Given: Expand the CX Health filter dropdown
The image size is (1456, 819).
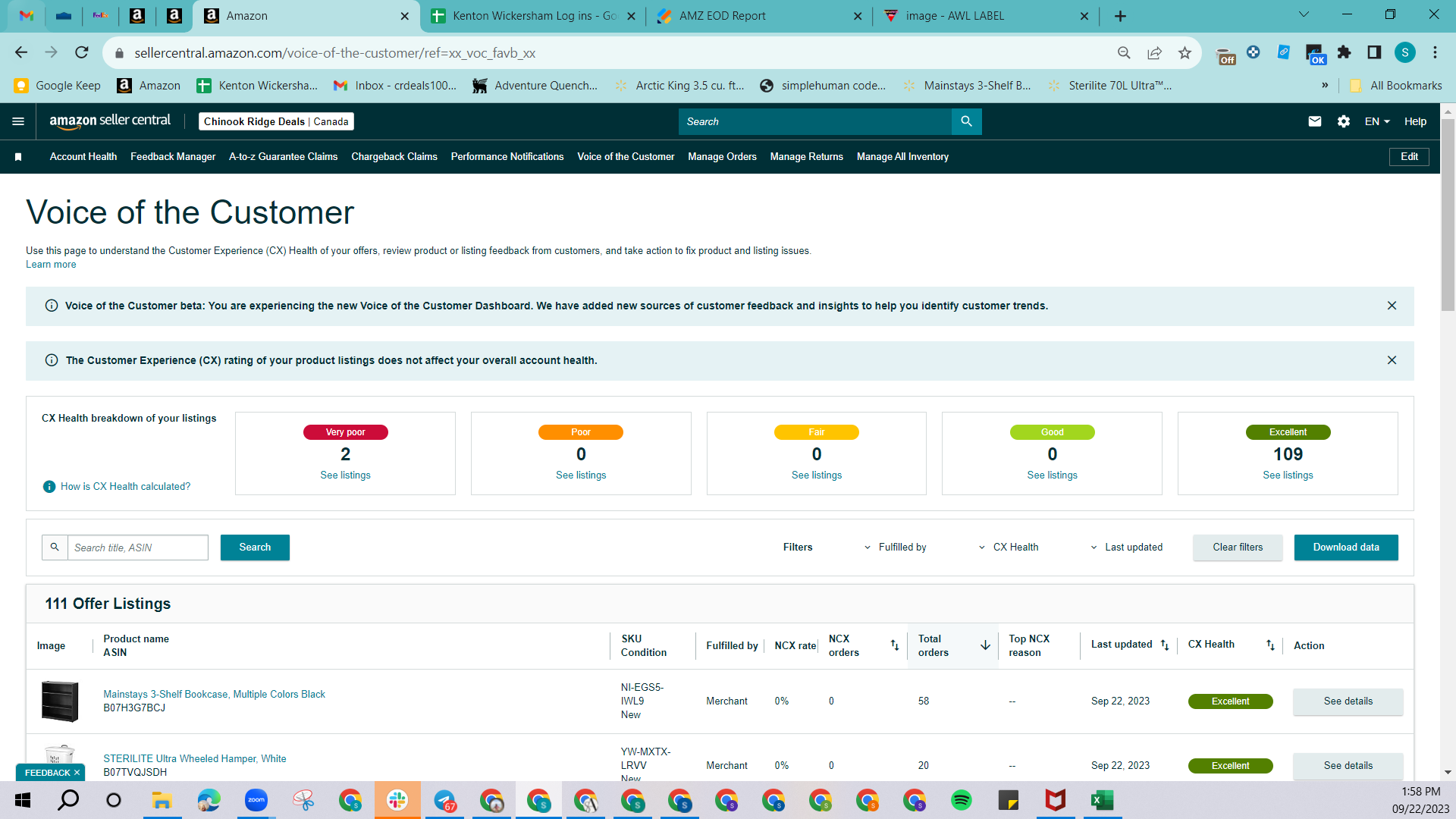Looking at the screenshot, I should pos(1009,548).
